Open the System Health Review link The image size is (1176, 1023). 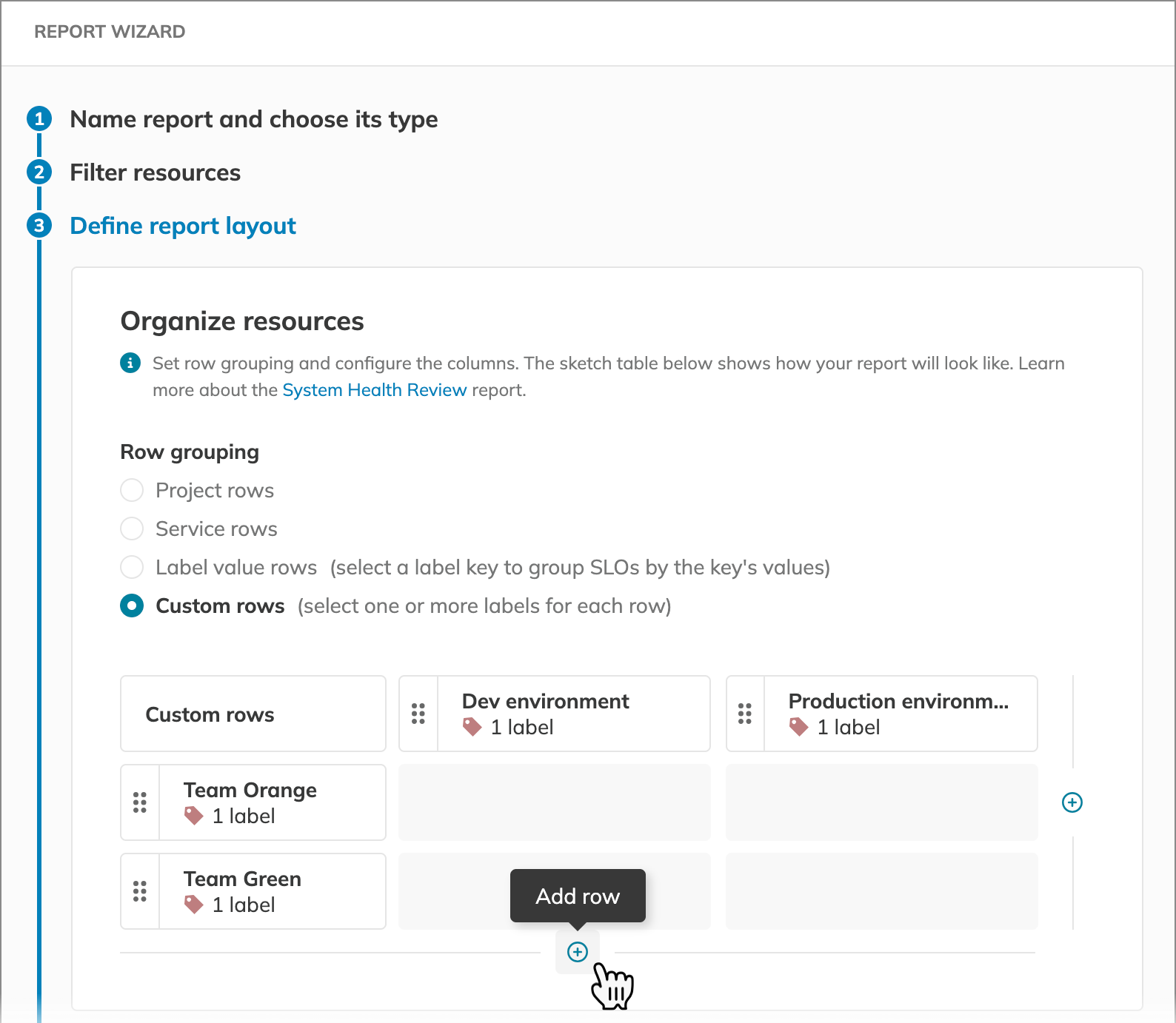[374, 390]
